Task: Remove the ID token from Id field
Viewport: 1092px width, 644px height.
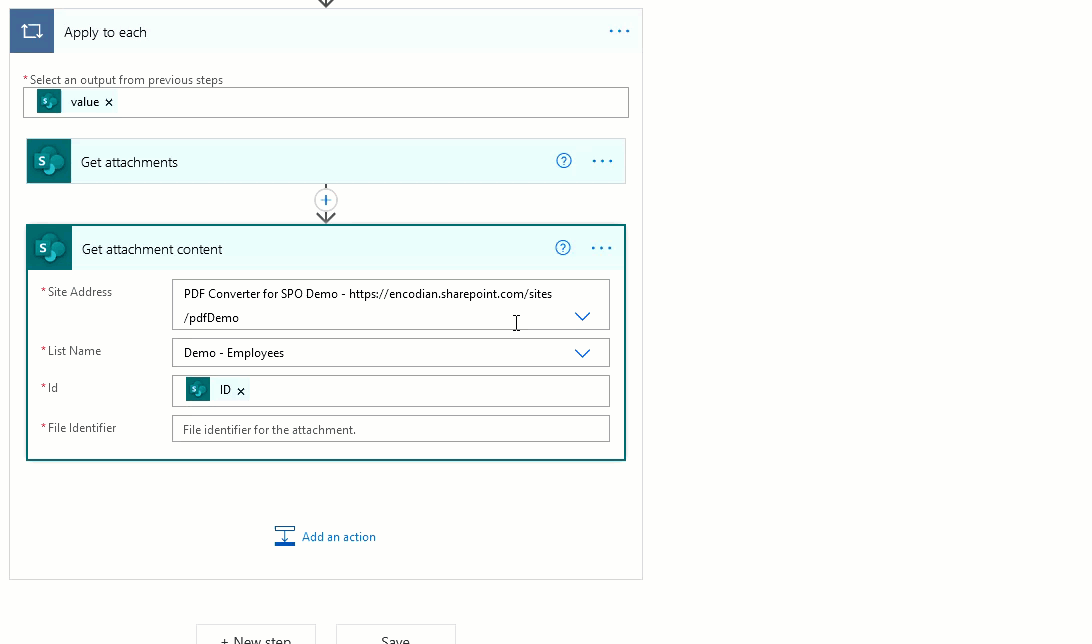Action: pos(241,391)
